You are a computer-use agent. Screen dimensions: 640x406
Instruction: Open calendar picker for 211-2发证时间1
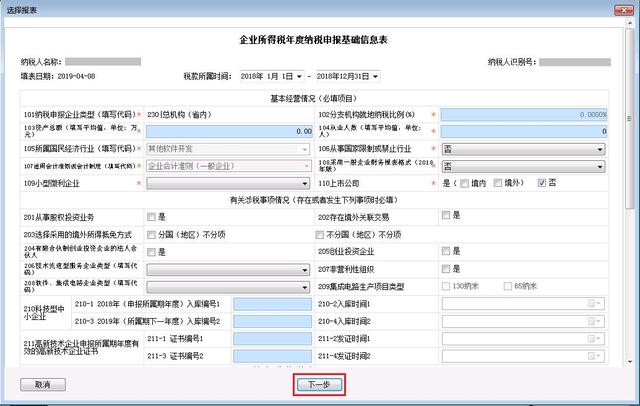click(x=594, y=339)
